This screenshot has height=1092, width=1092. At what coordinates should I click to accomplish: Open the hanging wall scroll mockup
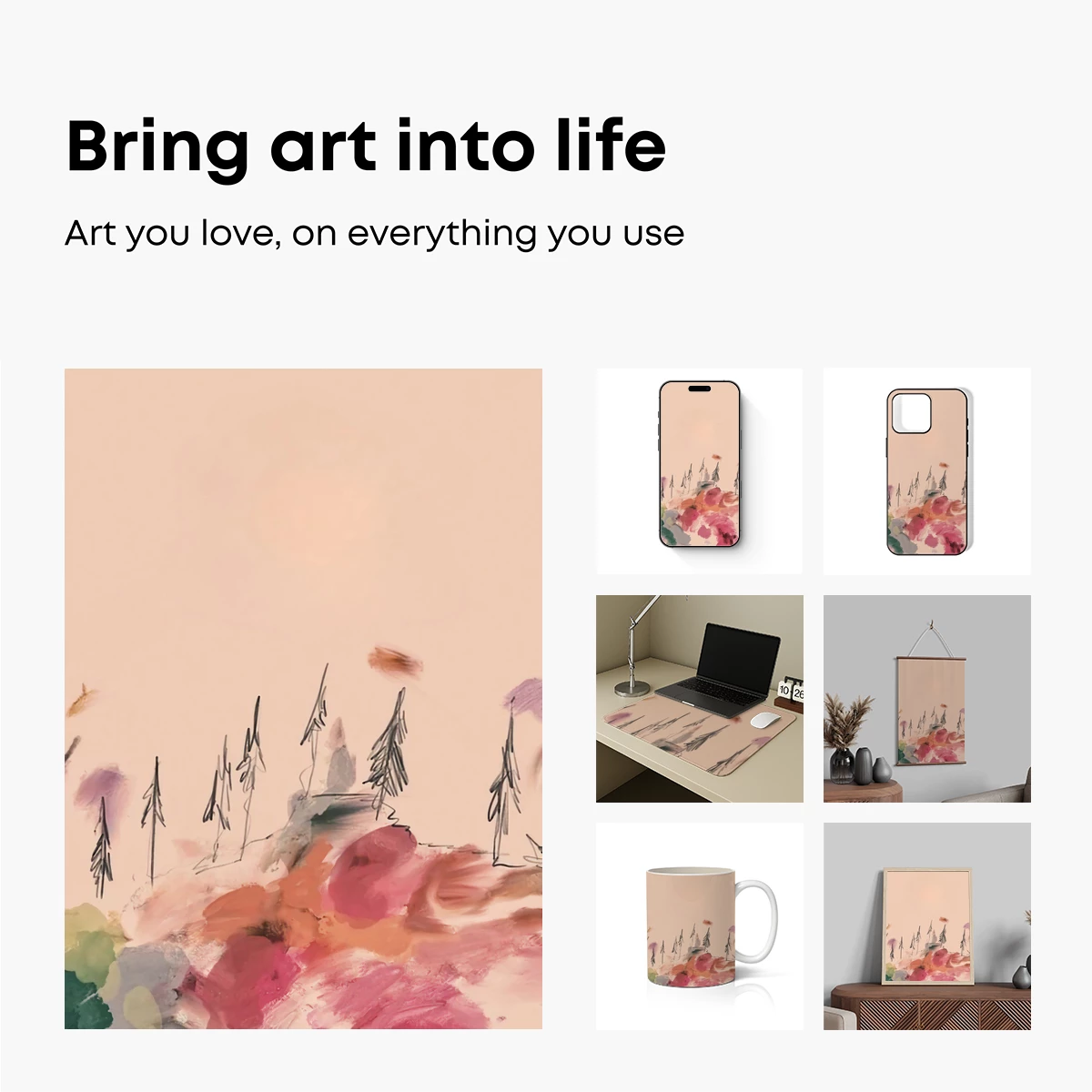tap(927, 699)
